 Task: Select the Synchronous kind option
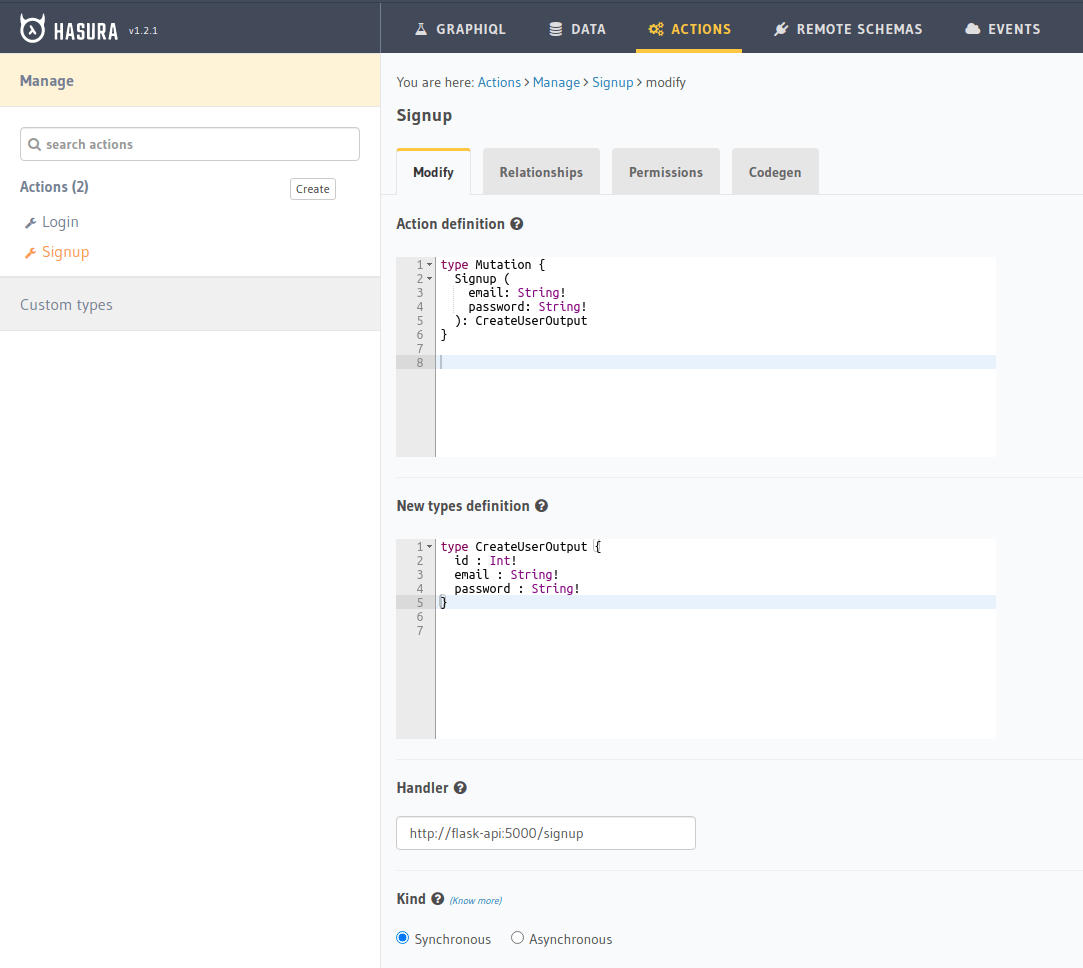(x=402, y=937)
